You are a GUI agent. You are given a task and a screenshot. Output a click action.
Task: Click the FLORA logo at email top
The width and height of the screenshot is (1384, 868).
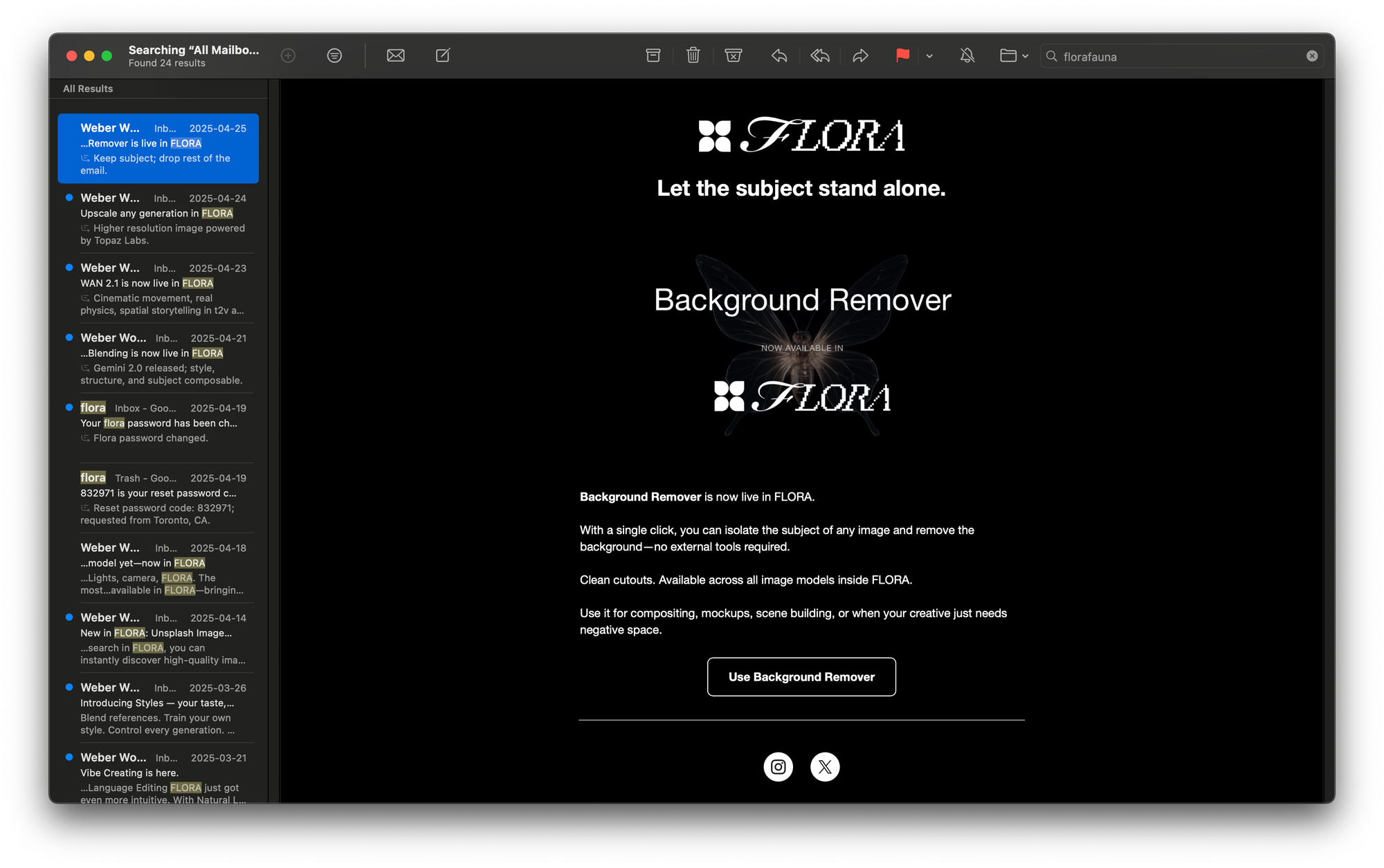click(x=801, y=135)
